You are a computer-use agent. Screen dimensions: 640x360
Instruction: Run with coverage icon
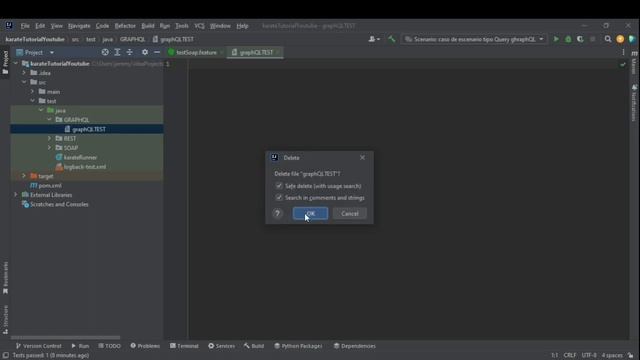tap(580, 39)
